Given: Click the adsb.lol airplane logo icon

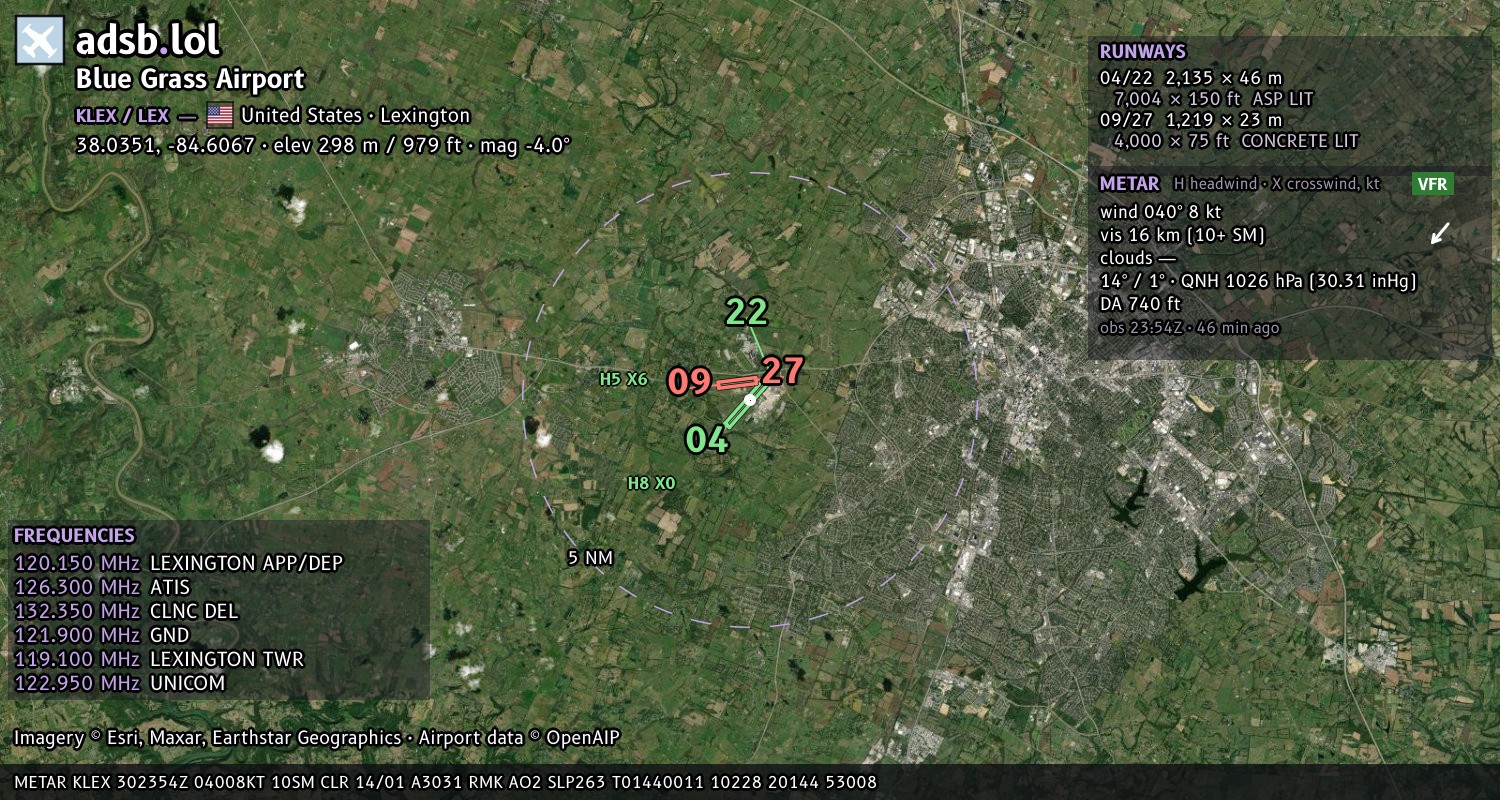Looking at the screenshot, I should [x=40, y=41].
